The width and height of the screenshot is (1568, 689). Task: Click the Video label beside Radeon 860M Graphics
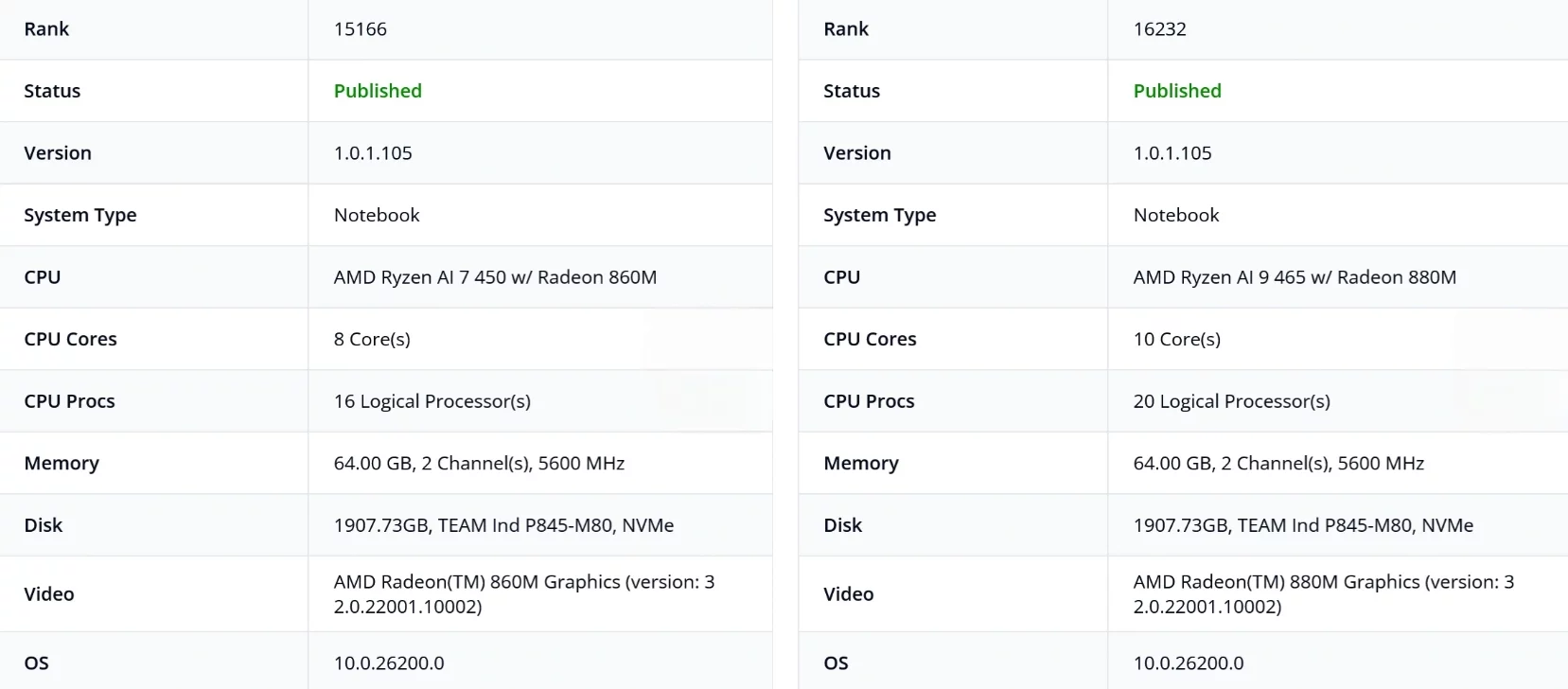pyautogui.click(x=49, y=594)
